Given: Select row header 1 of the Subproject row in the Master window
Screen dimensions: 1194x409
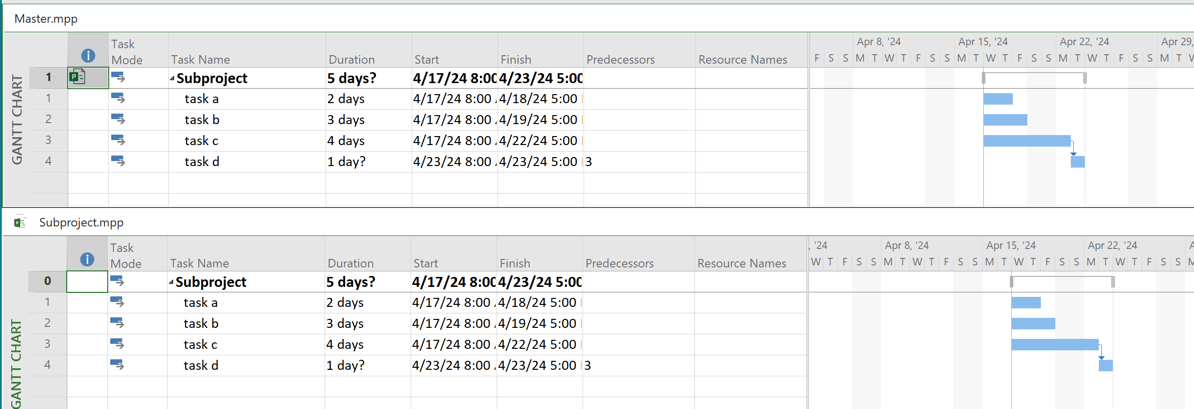Looking at the screenshot, I should click(x=48, y=78).
